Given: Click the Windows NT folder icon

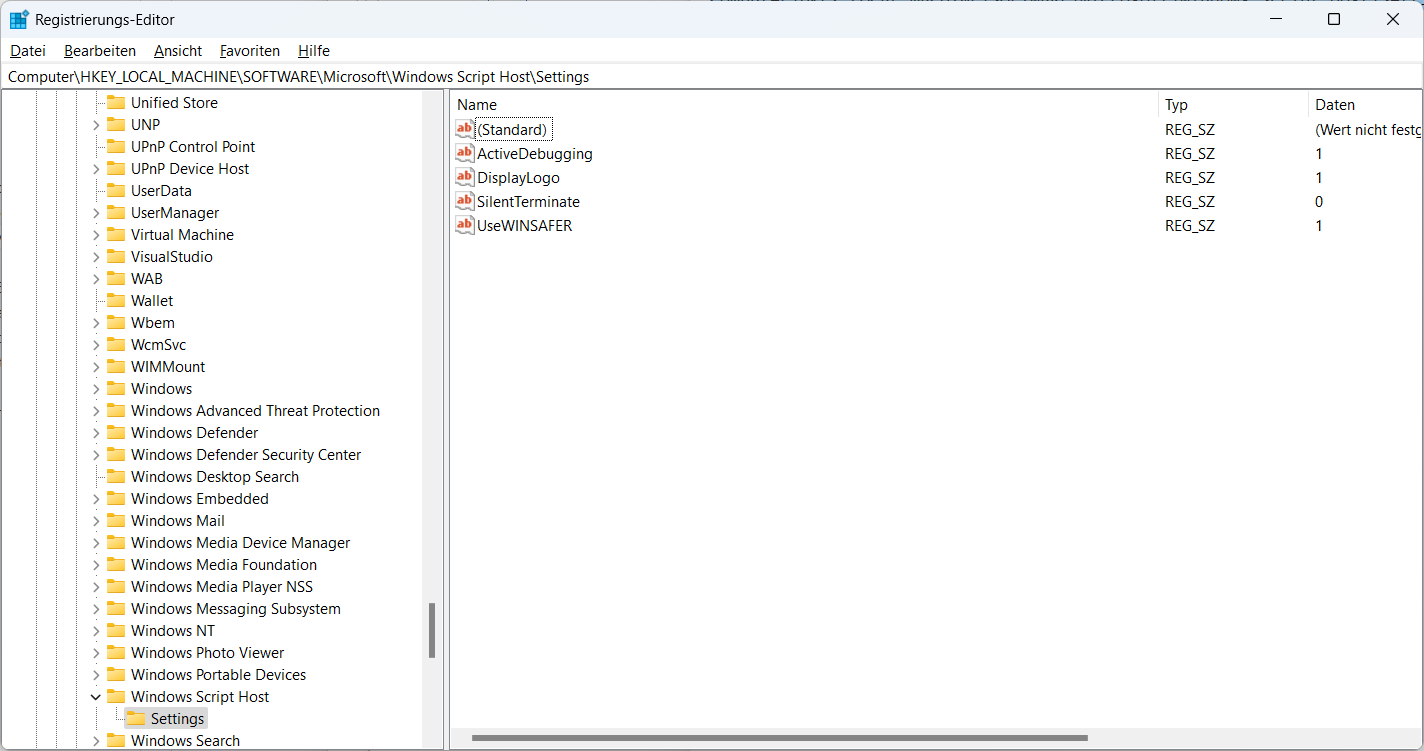Looking at the screenshot, I should point(116,631).
